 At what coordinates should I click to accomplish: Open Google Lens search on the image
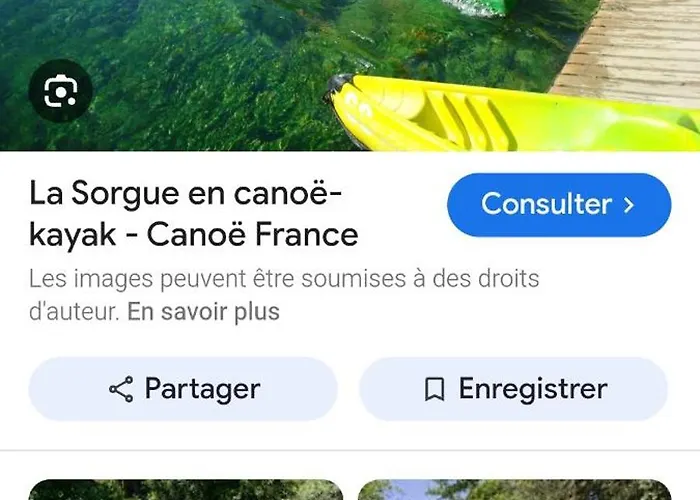60,91
